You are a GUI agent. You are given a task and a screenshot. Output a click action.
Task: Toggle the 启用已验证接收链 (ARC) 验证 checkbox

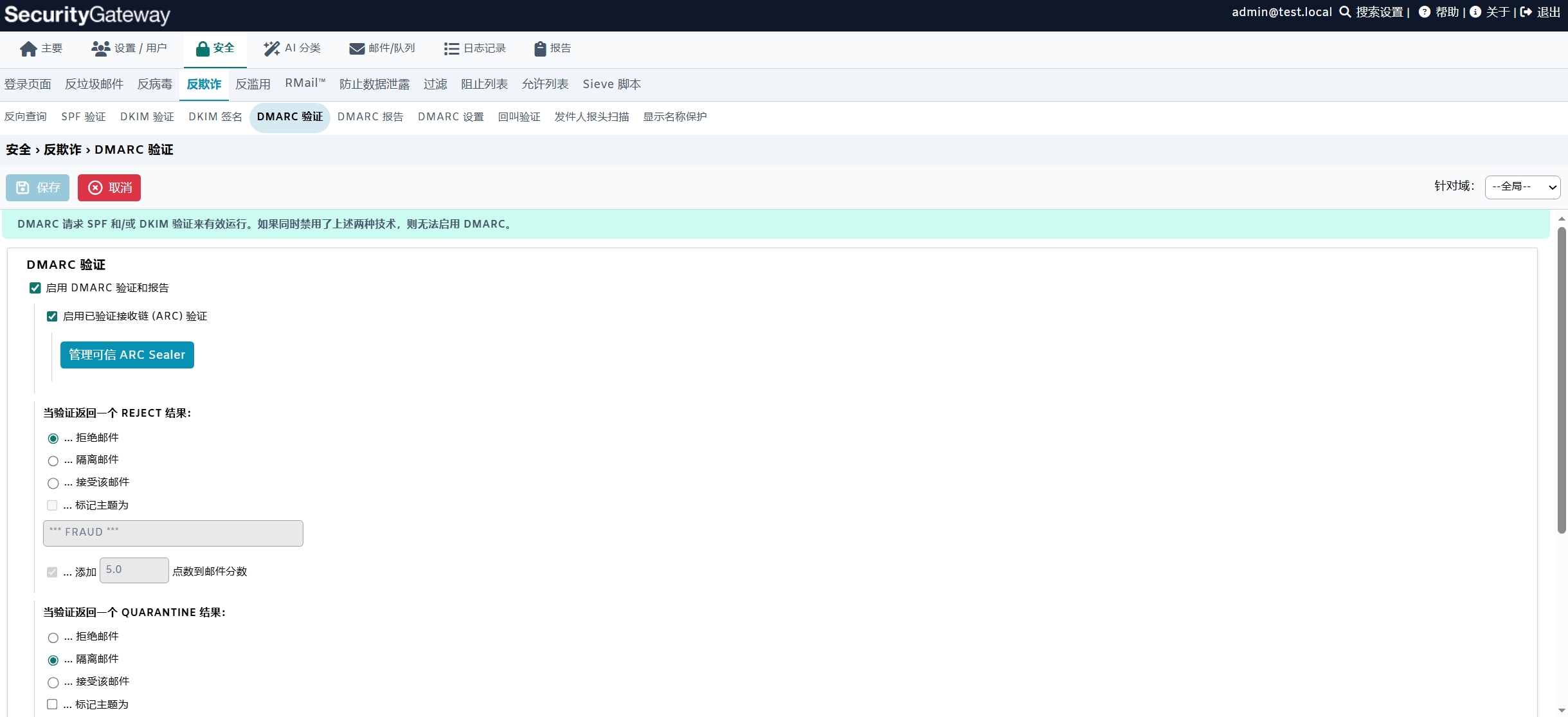point(52,316)
